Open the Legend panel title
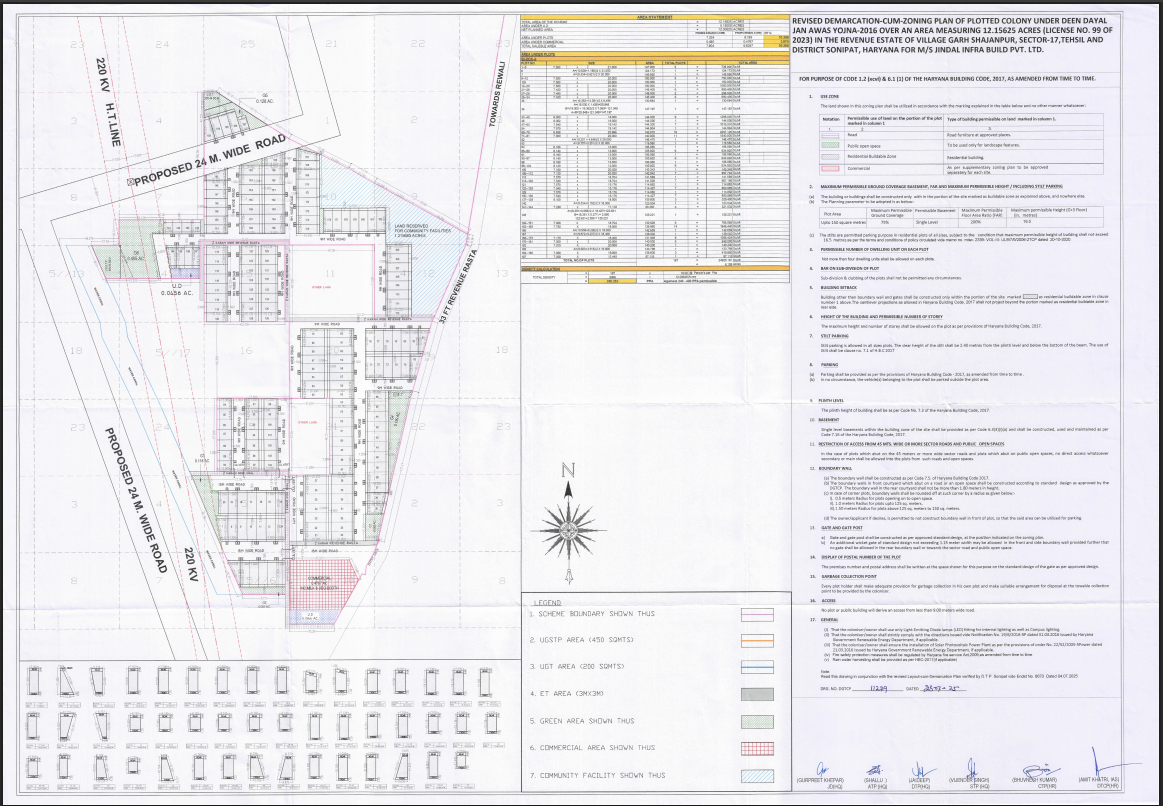Image resolution: width=1163 pixels, height=806 pixels. [x=548, y=603]
